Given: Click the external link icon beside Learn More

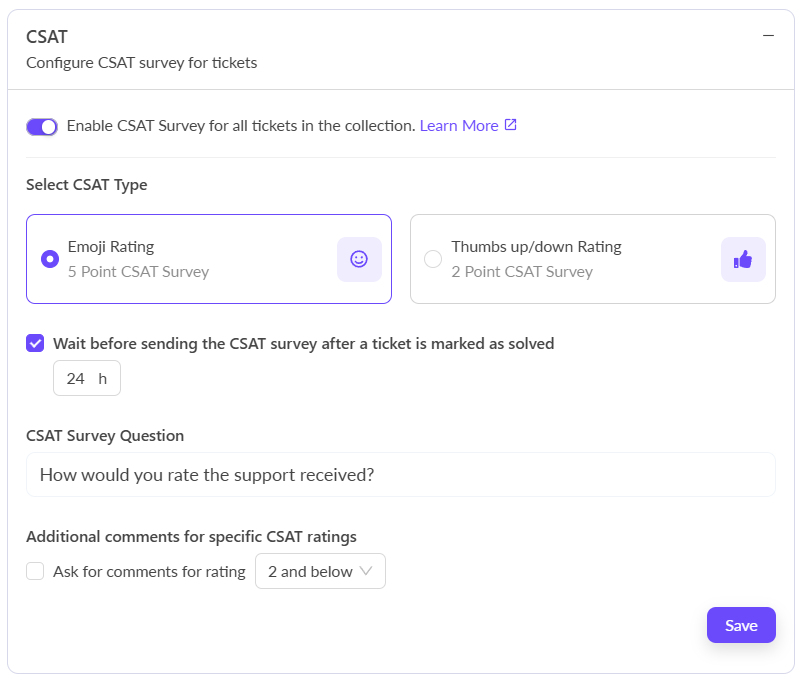Looking at the screenshot, I should point(510,125).
